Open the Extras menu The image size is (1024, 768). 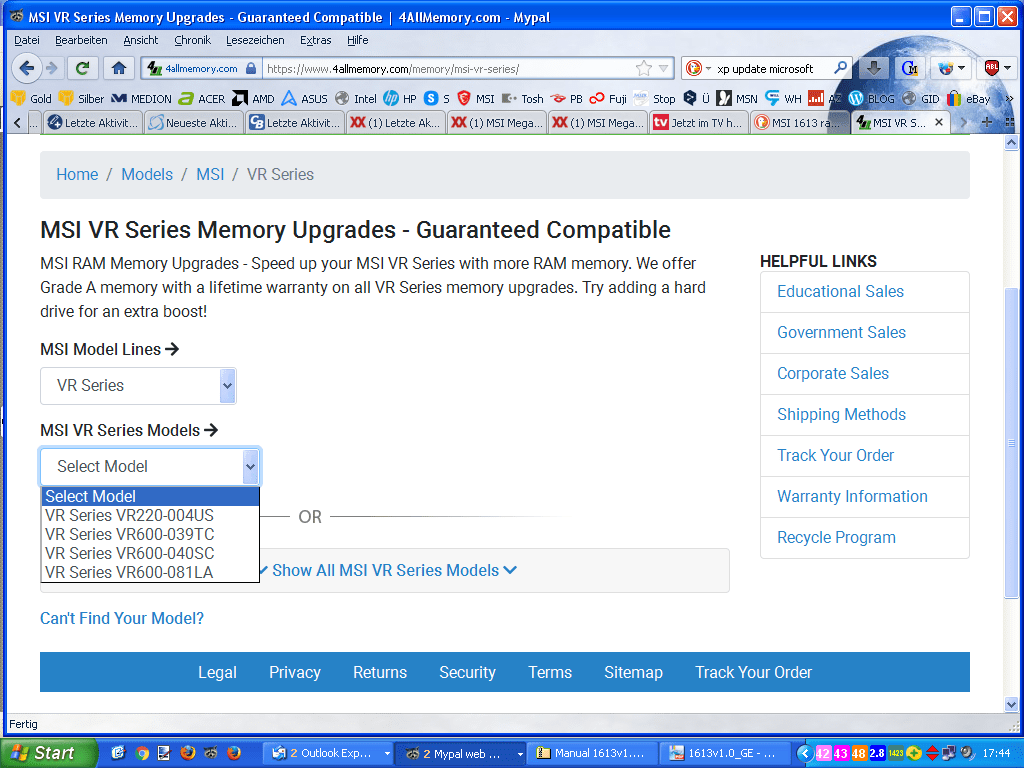click(x=315, y=40)
